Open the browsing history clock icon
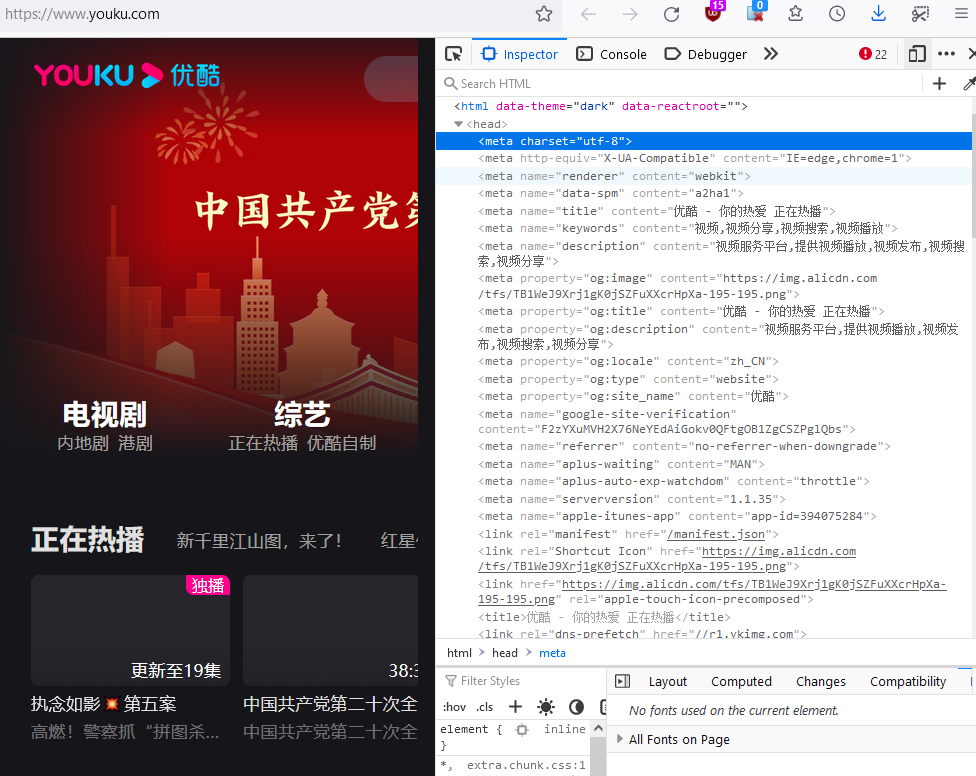 [837, 14]
